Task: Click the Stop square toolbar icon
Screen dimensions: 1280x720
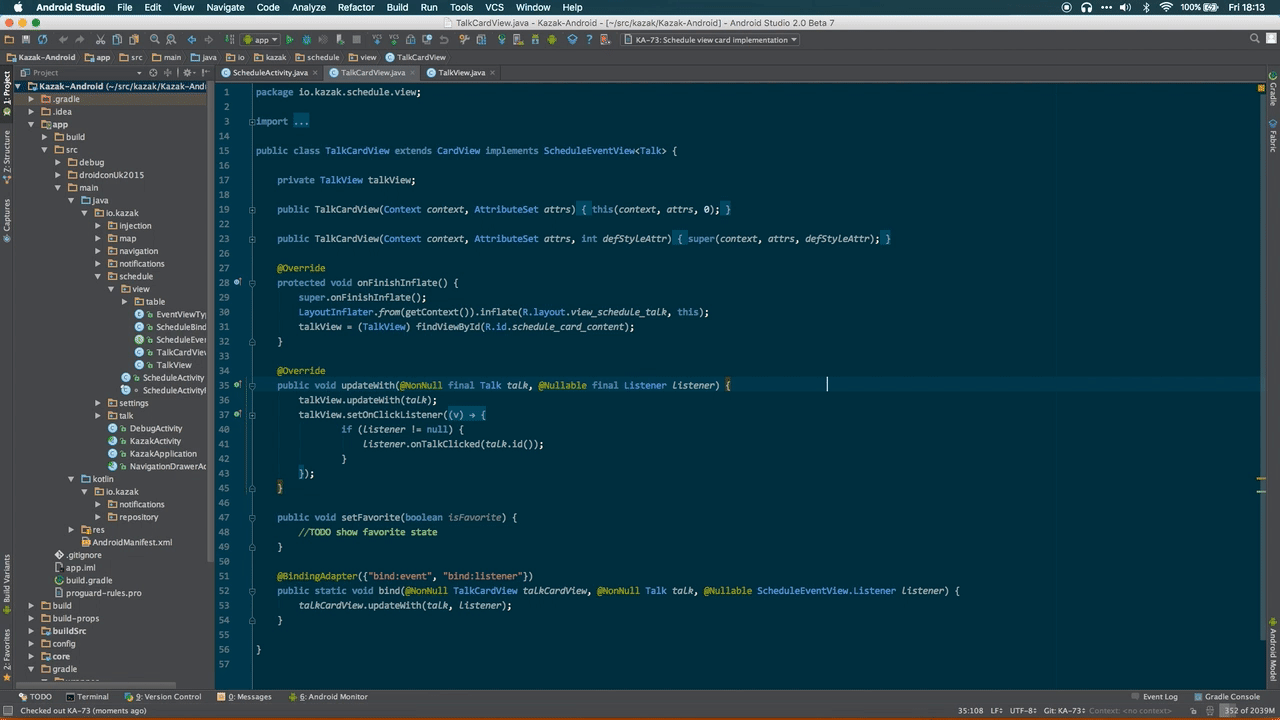Action: [356, 40]
